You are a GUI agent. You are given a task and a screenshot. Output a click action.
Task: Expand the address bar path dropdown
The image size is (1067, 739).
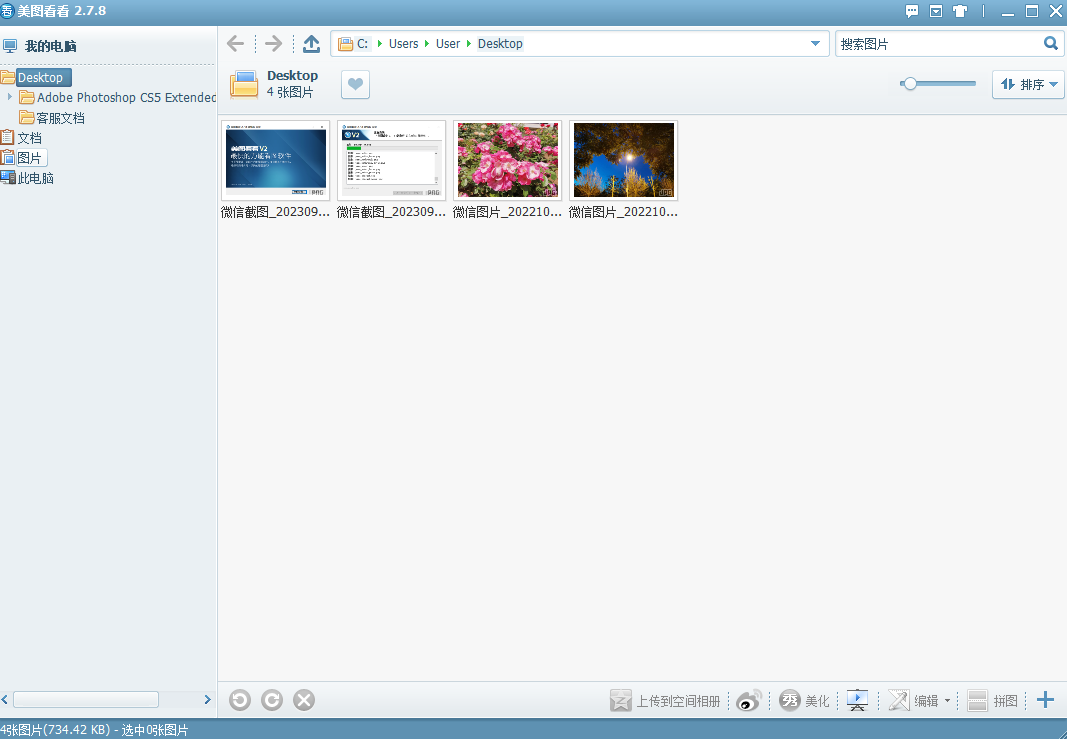click(x=815, y=44)
